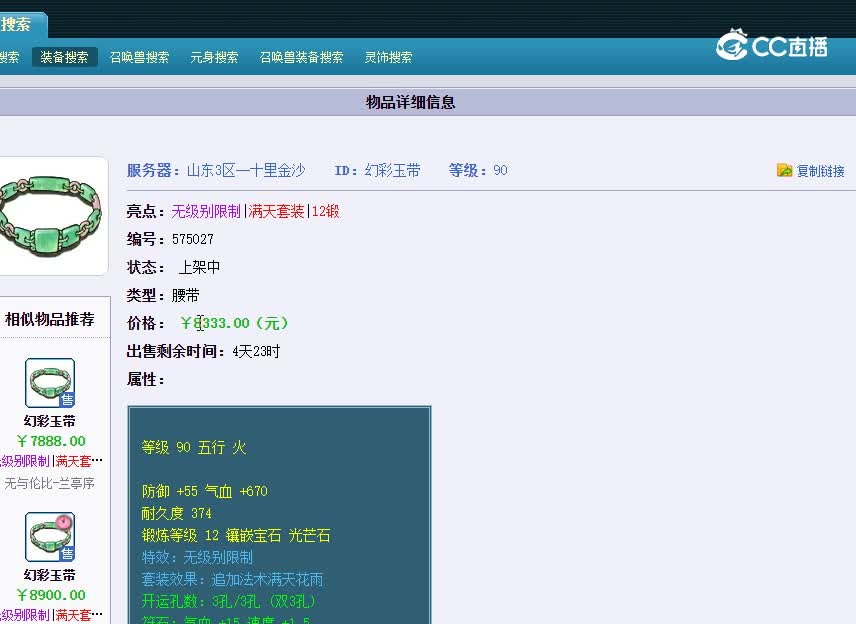Switch to 元身搜索 tab
This screenshot has height=624, width=856.
[214, 57]
